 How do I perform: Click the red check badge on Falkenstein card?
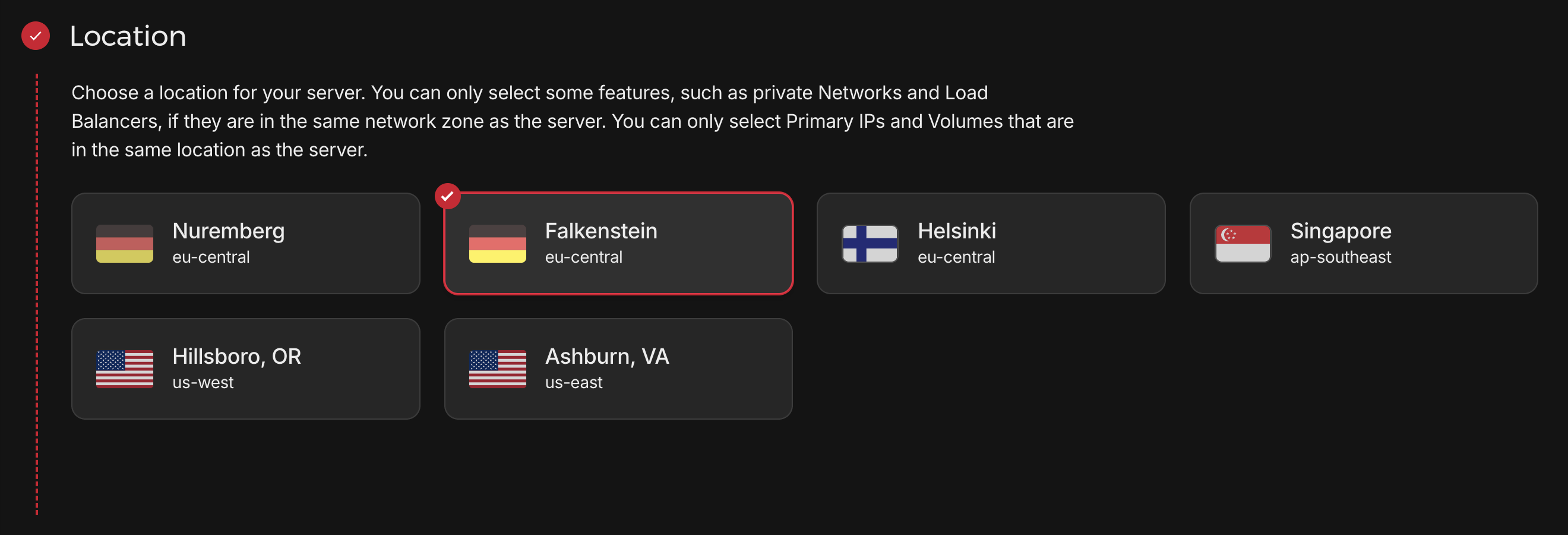point(447,196)
